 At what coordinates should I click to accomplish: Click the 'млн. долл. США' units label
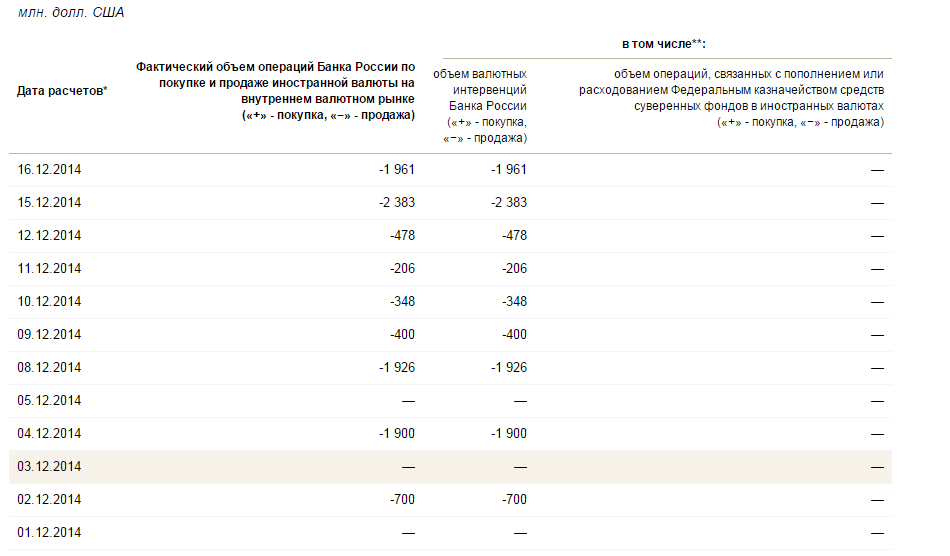click(x=71, y=13)
